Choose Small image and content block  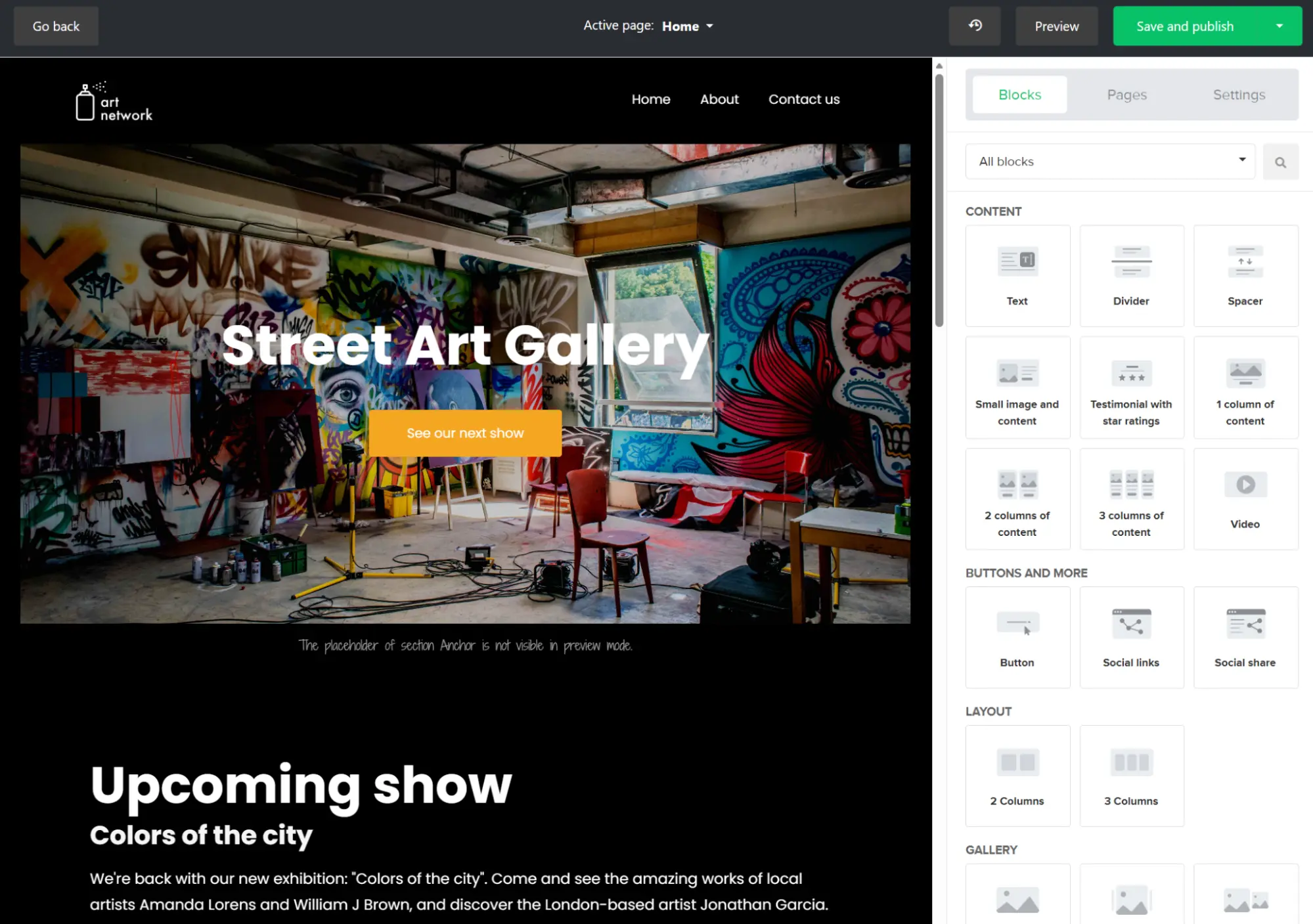point(1017,387)
